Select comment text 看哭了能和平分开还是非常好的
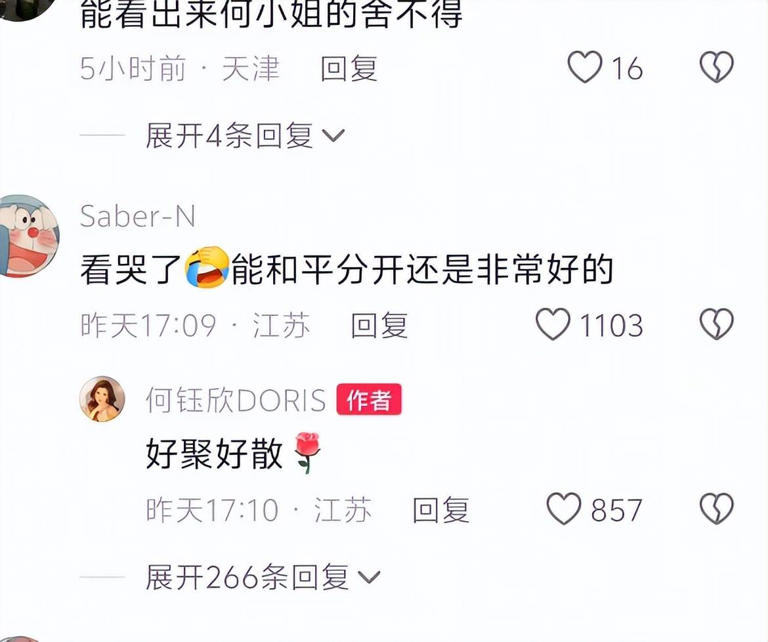 click(x=347, y=269)
